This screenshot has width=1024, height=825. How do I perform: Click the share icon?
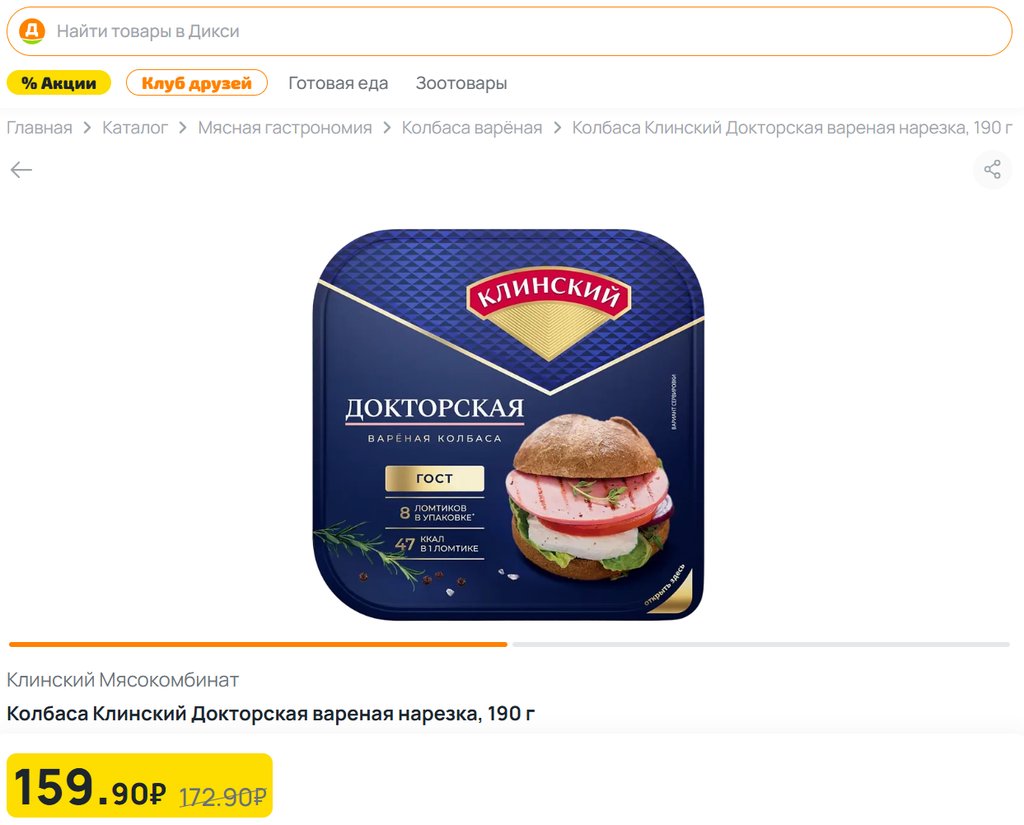point(992,169)
